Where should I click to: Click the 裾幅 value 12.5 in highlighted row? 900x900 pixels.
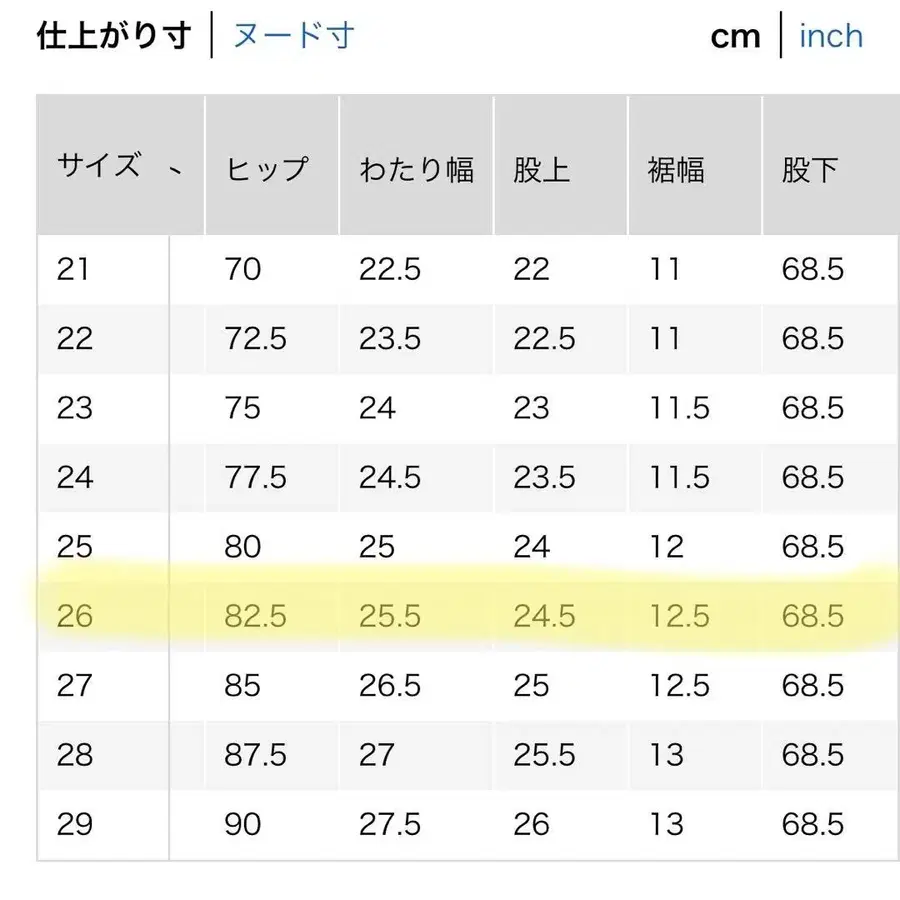pyautogui.click(x=681, y=616)
